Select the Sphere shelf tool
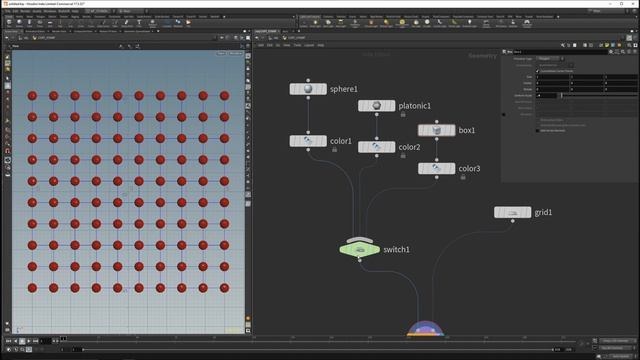This screenshot has height=360, width=640. point(19,24)
